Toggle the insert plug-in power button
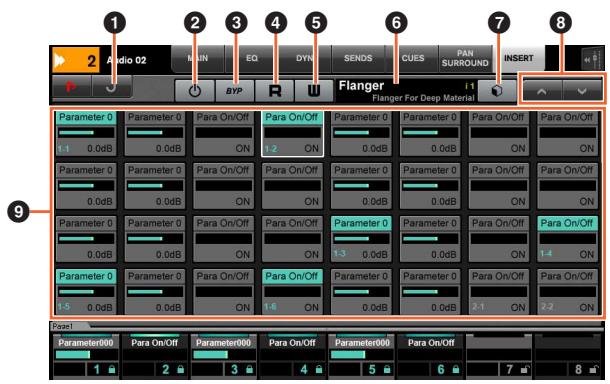The height and width of the screenshot is (384, 610). pos(195,91)
